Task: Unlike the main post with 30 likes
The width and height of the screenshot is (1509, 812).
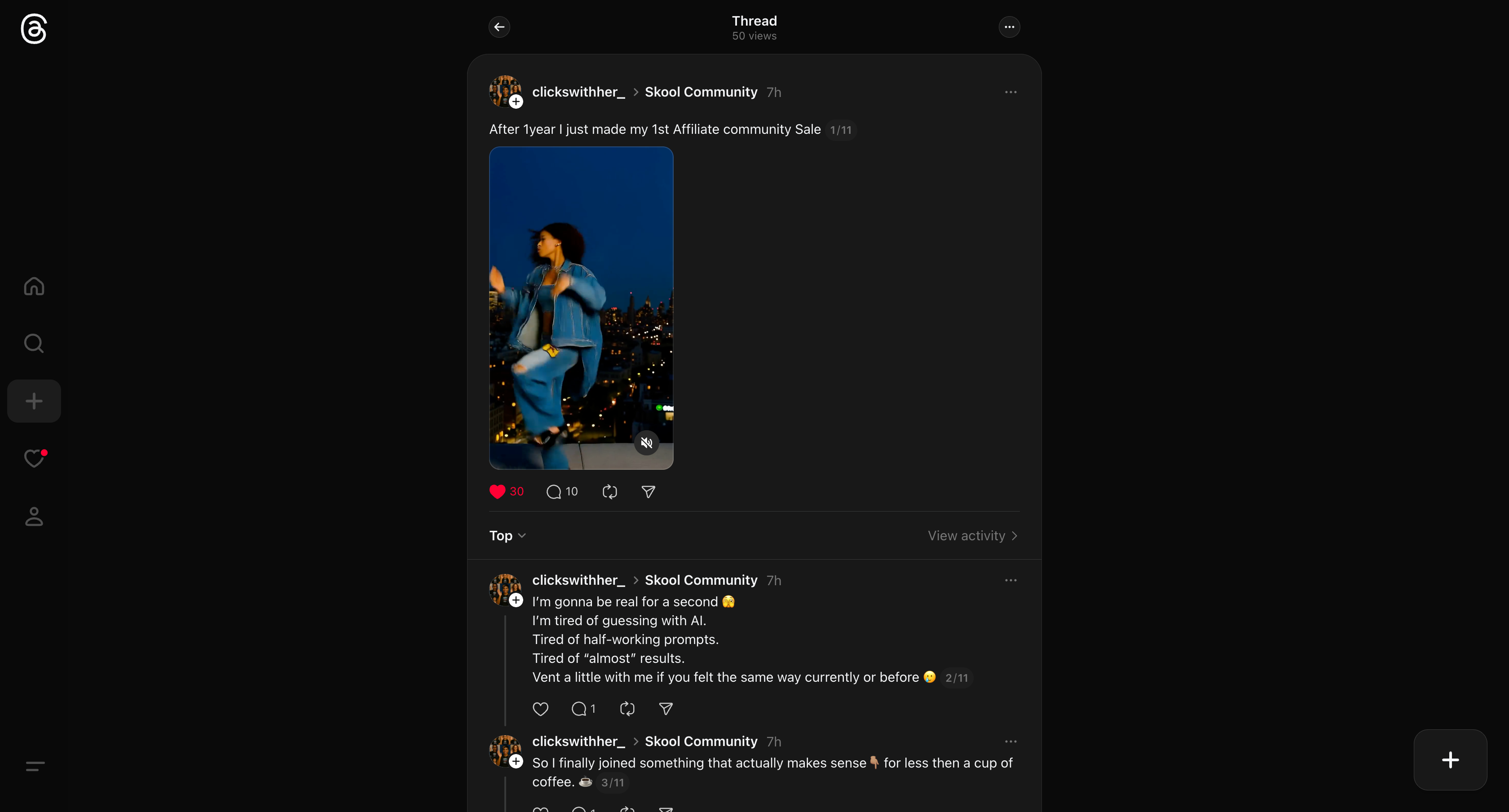Action: coord(497,491)
